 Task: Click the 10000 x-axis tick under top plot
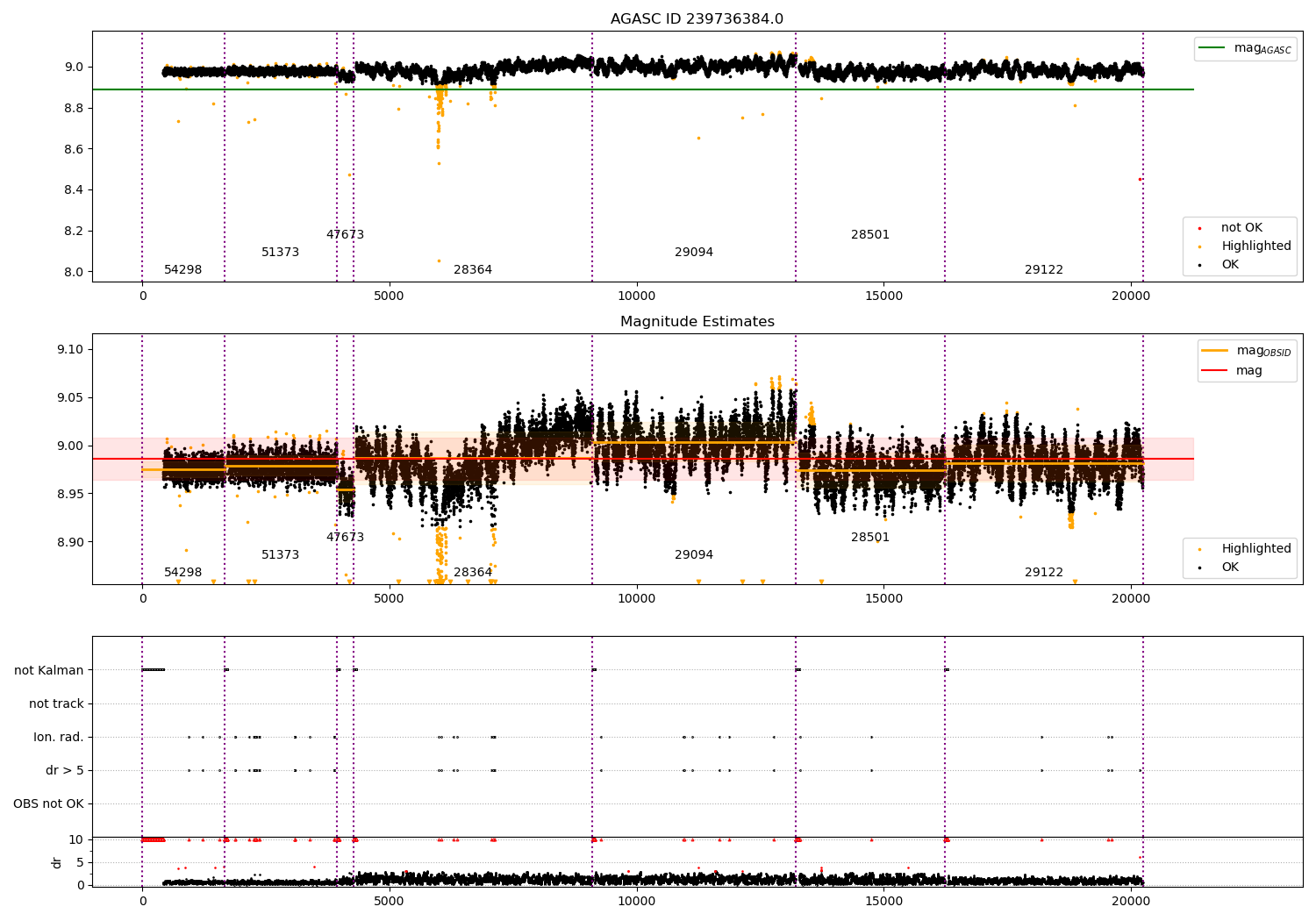tap(636, 296)
